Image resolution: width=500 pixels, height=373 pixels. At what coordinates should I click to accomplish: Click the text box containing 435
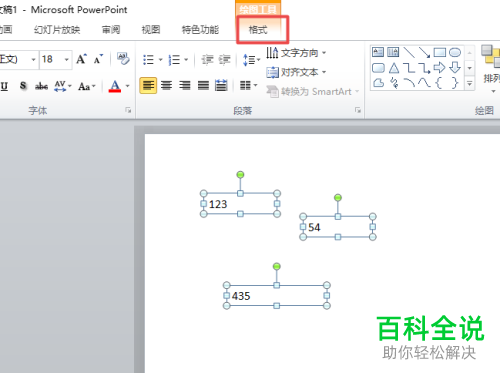(276, 296)
